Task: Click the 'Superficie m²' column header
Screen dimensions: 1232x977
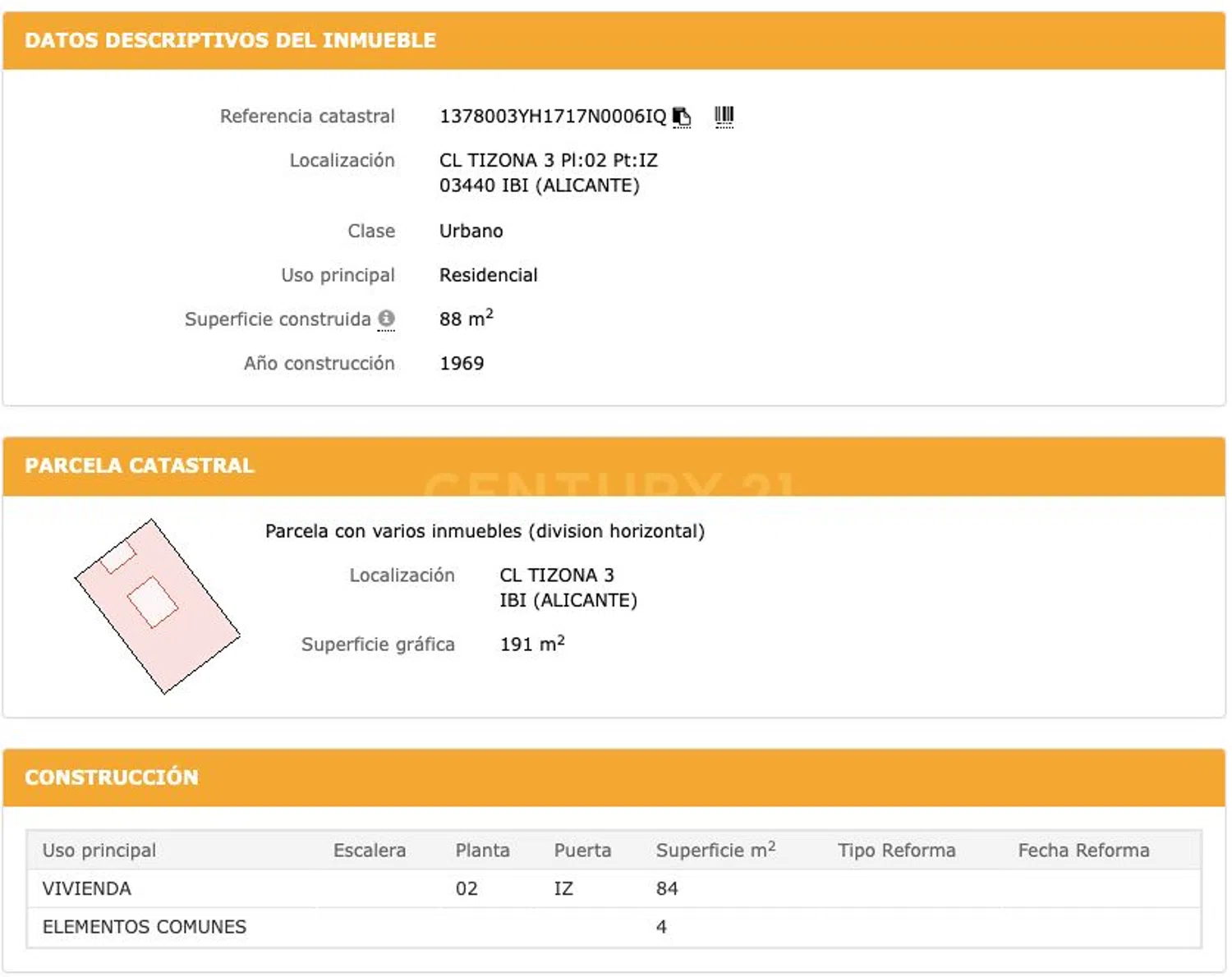Action: pyautogui.click(x=715, y=851)
